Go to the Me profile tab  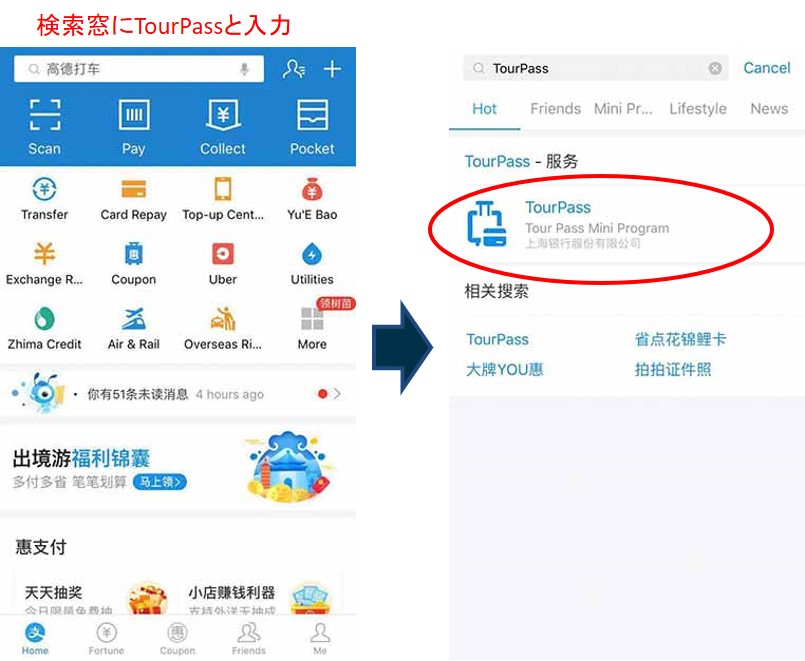click(320, 638)
